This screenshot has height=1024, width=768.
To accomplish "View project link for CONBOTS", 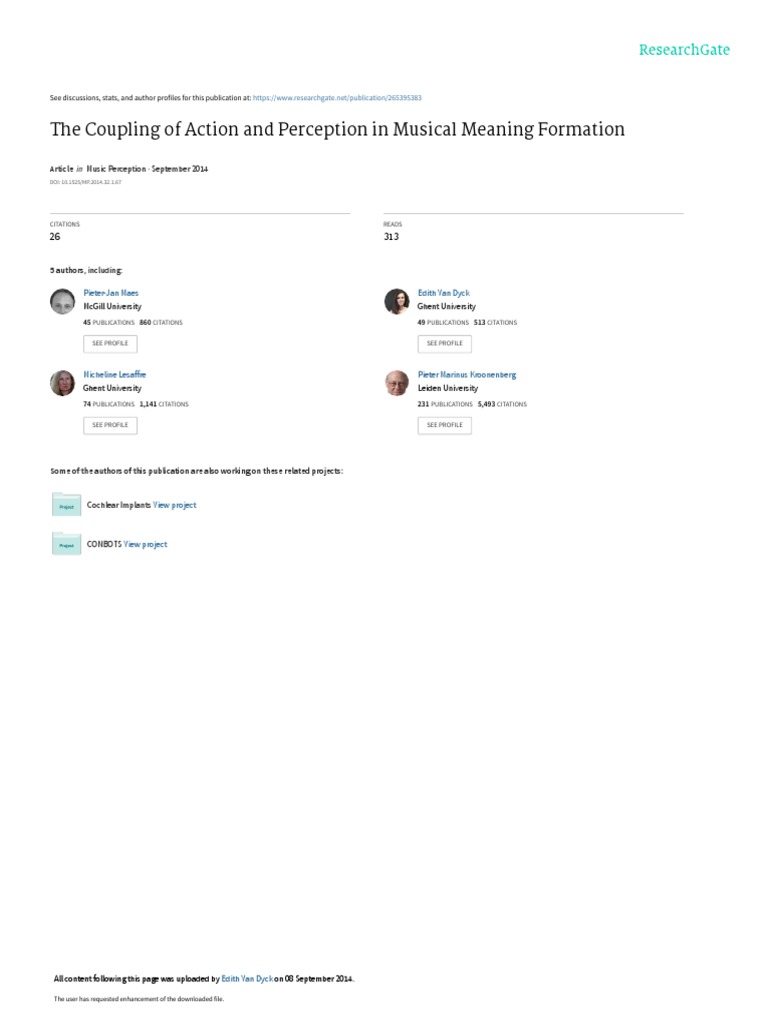I will coord(145,544).
